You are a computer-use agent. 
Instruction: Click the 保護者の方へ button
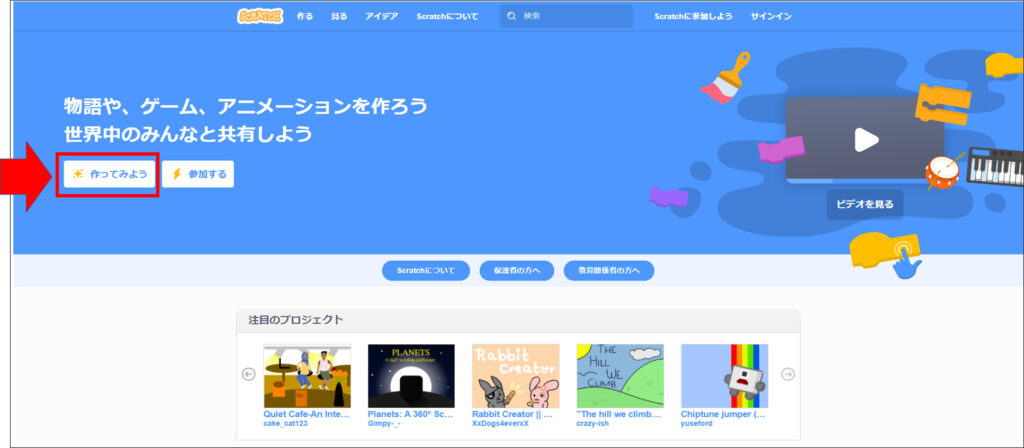pos(517,270)
